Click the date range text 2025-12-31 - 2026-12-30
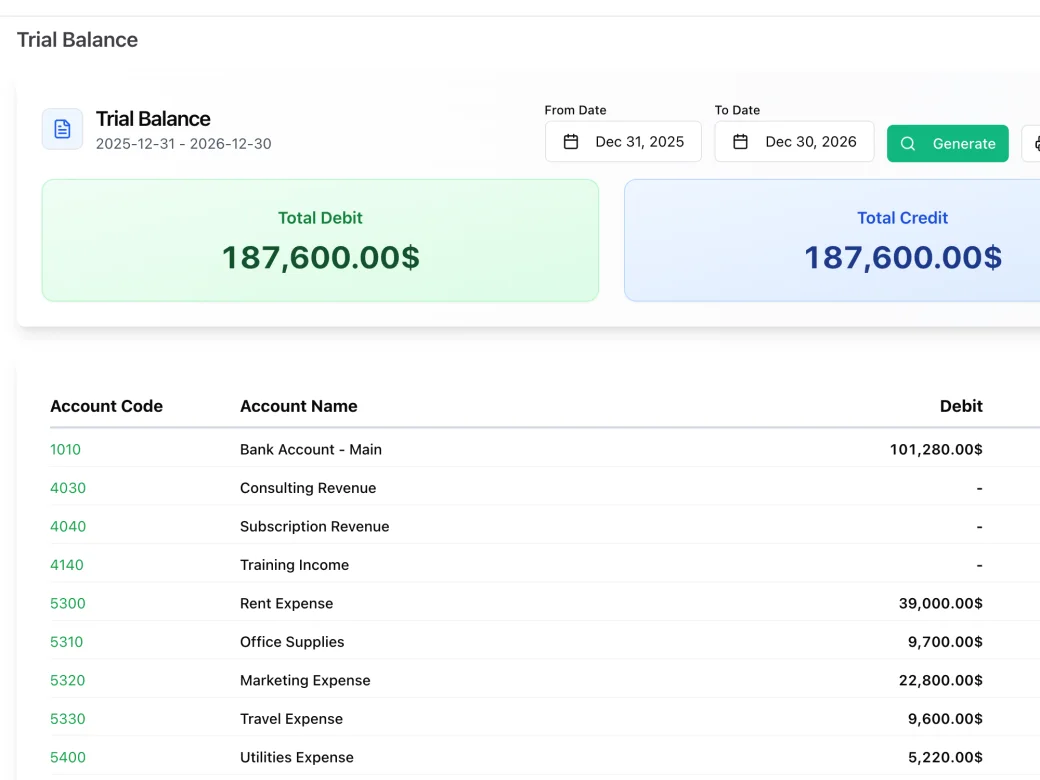Viewport: 1040px width, 780px height. coord(183,144)
